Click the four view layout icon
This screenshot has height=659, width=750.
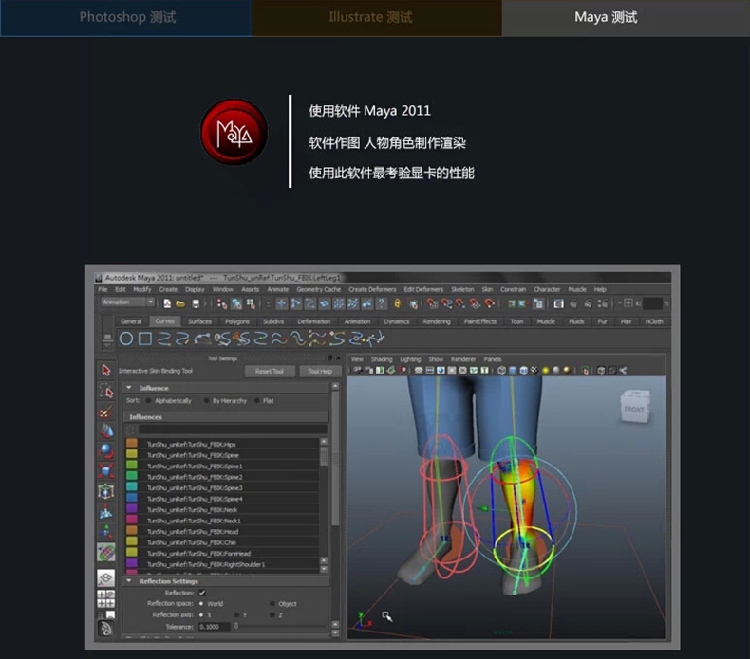tap(106, 599)
